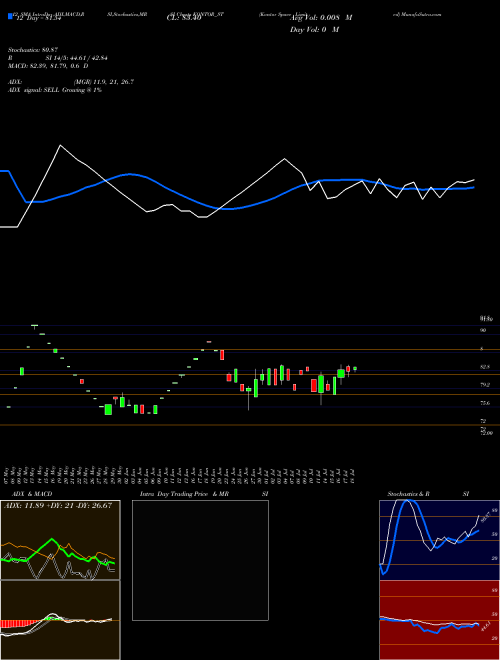This screenshot has height=660, width=500.
Task: Click the 82.8 price axis label
Action: click(x=485, y=367)
